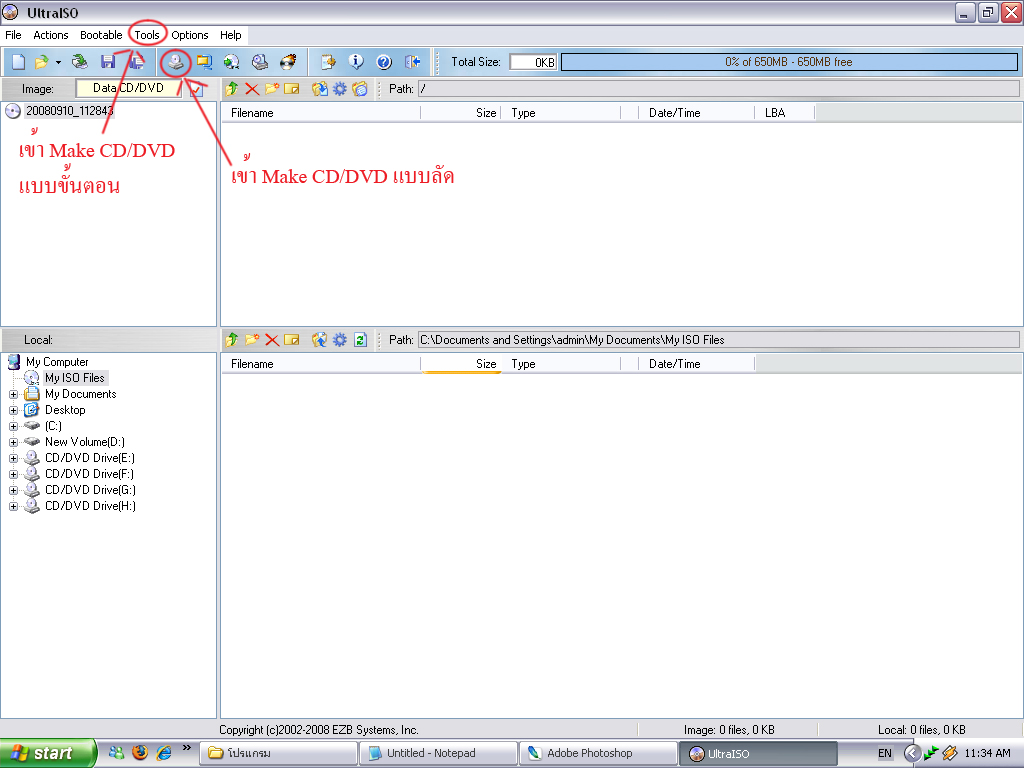Switch to the Adobe Photoshop taskbar button
The image size is (1024, 768).
(599, 754)
